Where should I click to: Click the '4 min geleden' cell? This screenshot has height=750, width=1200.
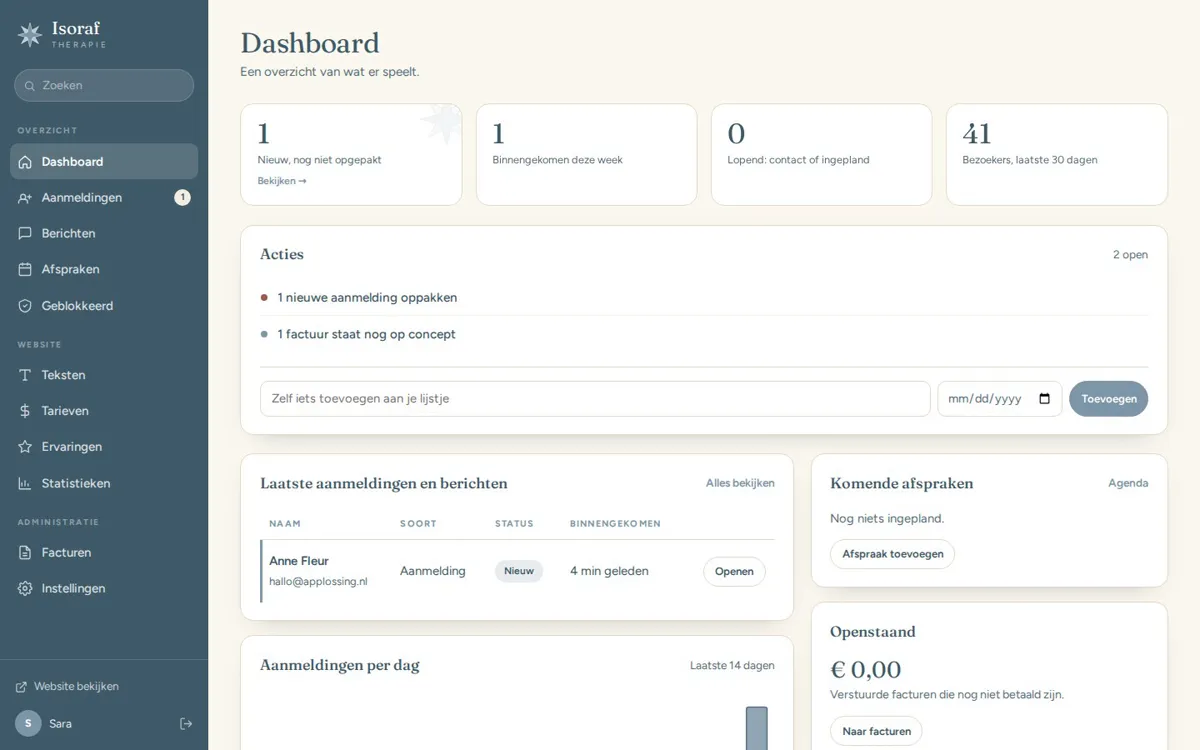tap(609, 571)
